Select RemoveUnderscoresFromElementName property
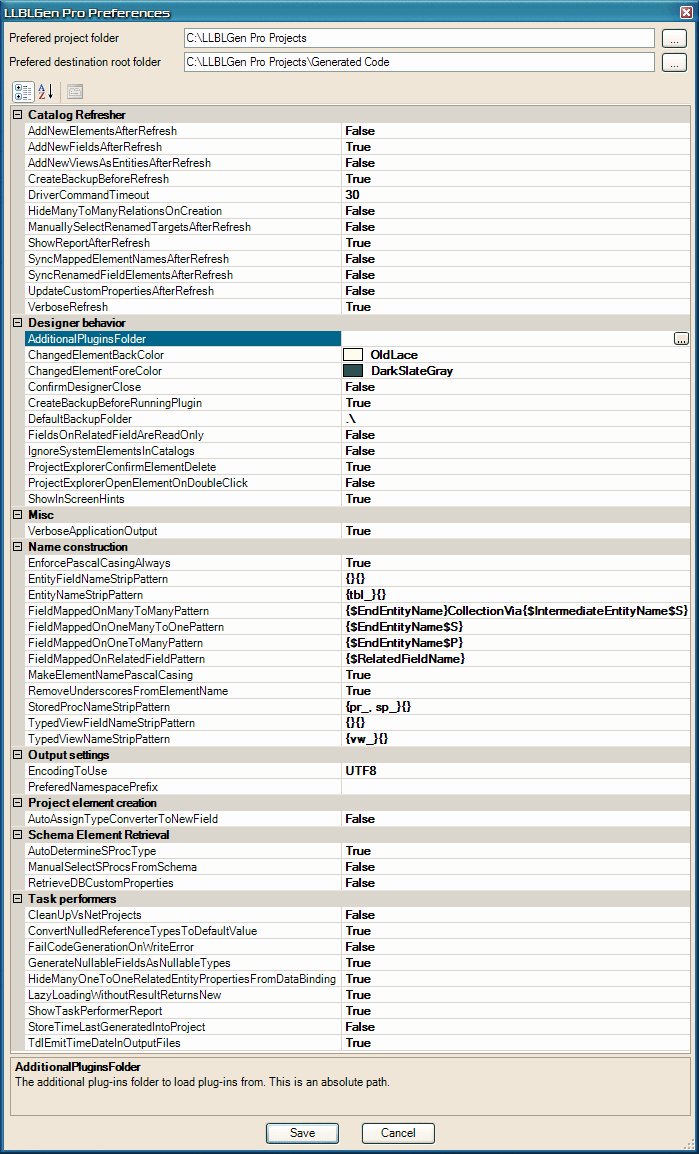699x1154 pixels. tap(128, 691)
